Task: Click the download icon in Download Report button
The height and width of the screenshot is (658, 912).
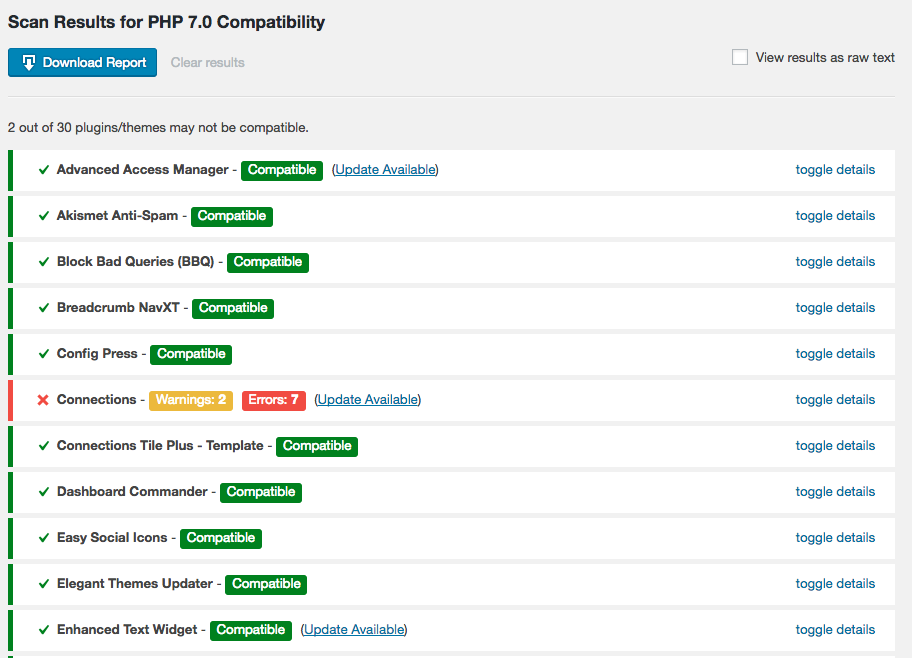Action: click(x=28, y=62)
